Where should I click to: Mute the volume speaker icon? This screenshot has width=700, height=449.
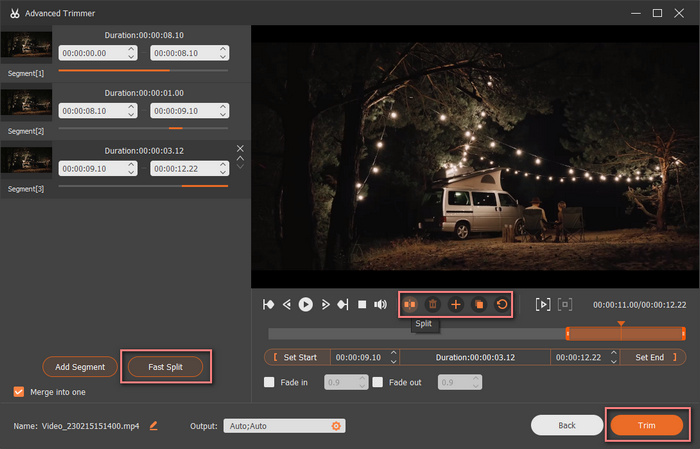[x=380, y=304]
